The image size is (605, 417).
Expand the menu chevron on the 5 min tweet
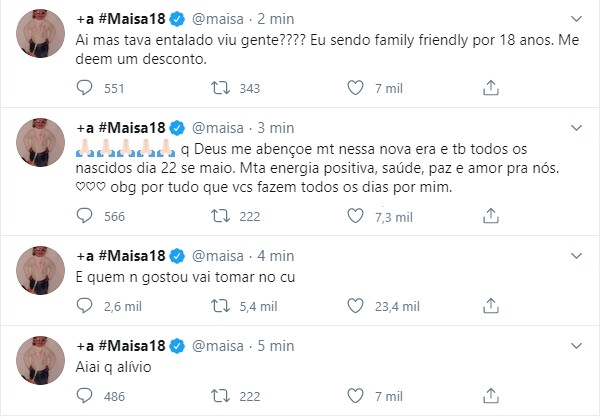(577, 346)
